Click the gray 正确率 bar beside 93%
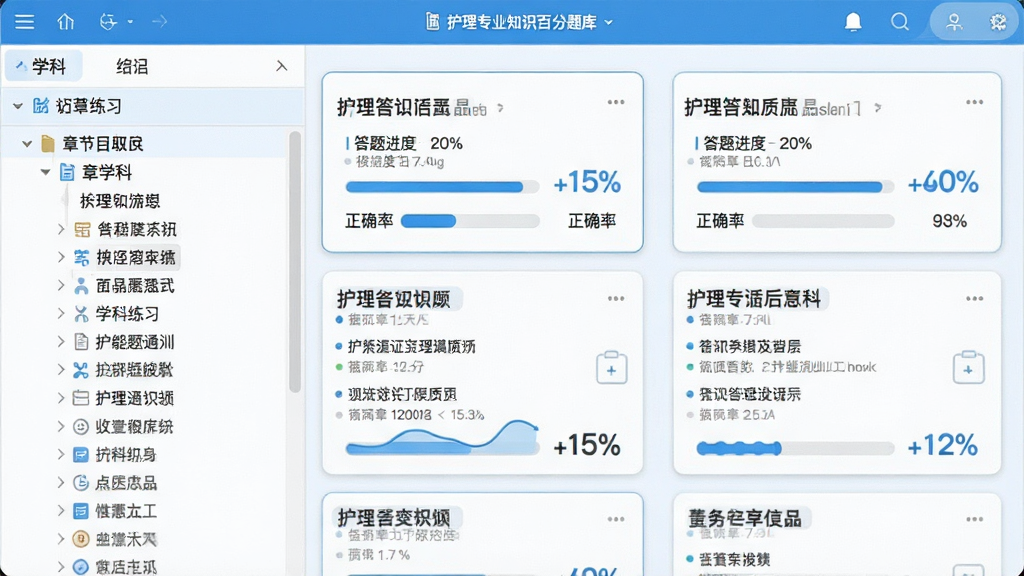Viewport: 1024px width, 576px height. point(823,221)
